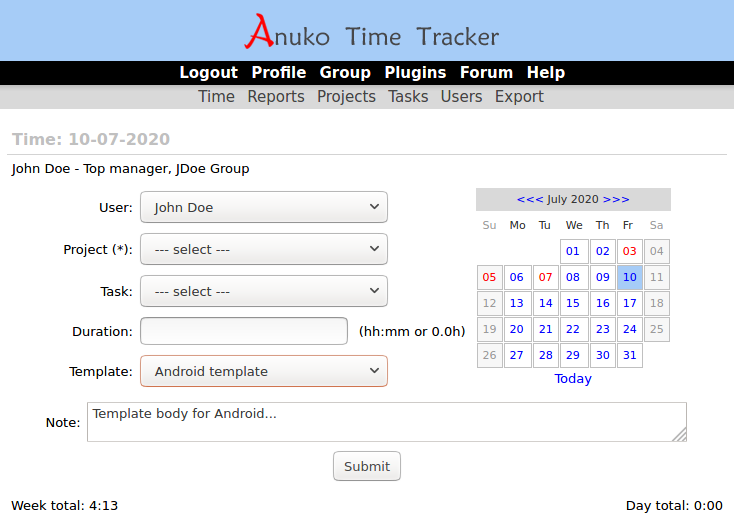
Task: Switch to the Tasks tab
Action: click(x=408, y=96)
